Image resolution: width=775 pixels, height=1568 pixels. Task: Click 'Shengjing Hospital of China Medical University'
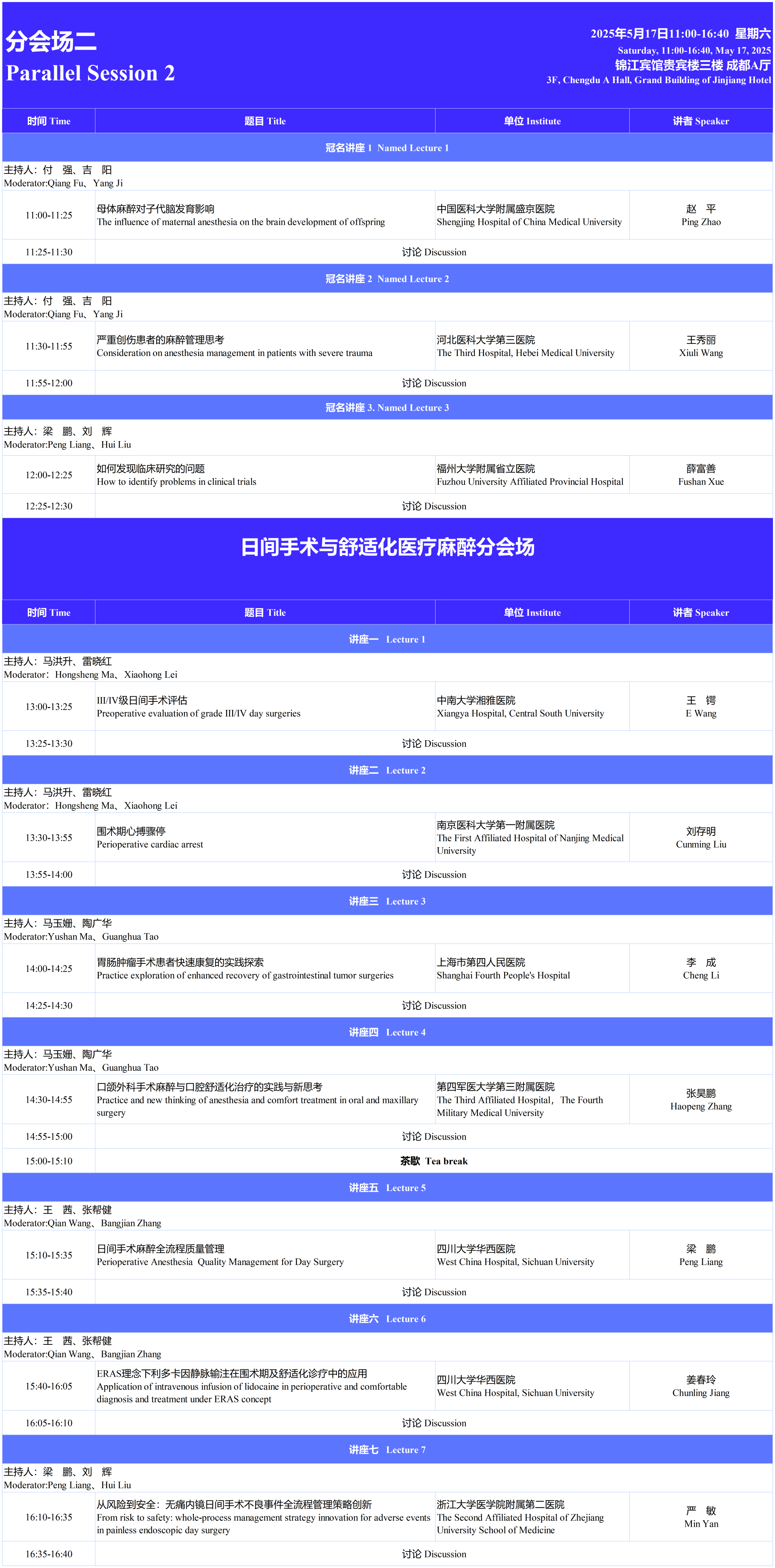tap(529, 222)
